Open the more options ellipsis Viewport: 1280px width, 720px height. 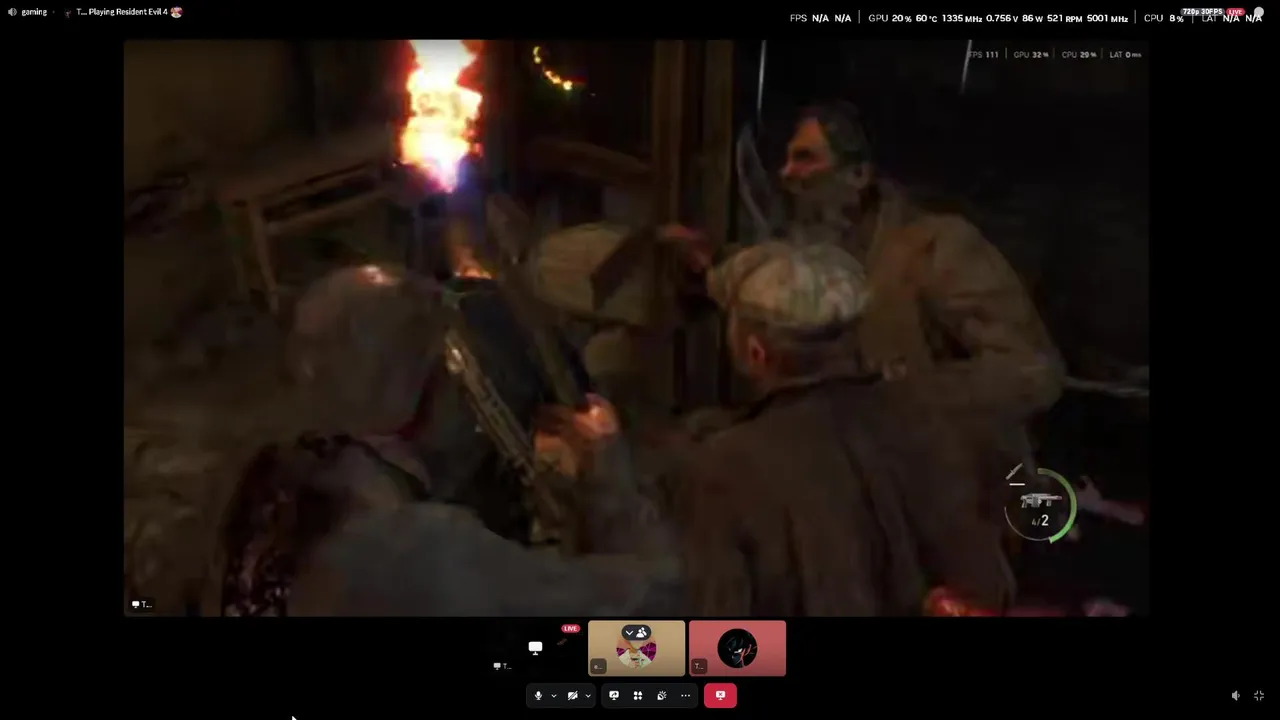click(x=685, y=696)
